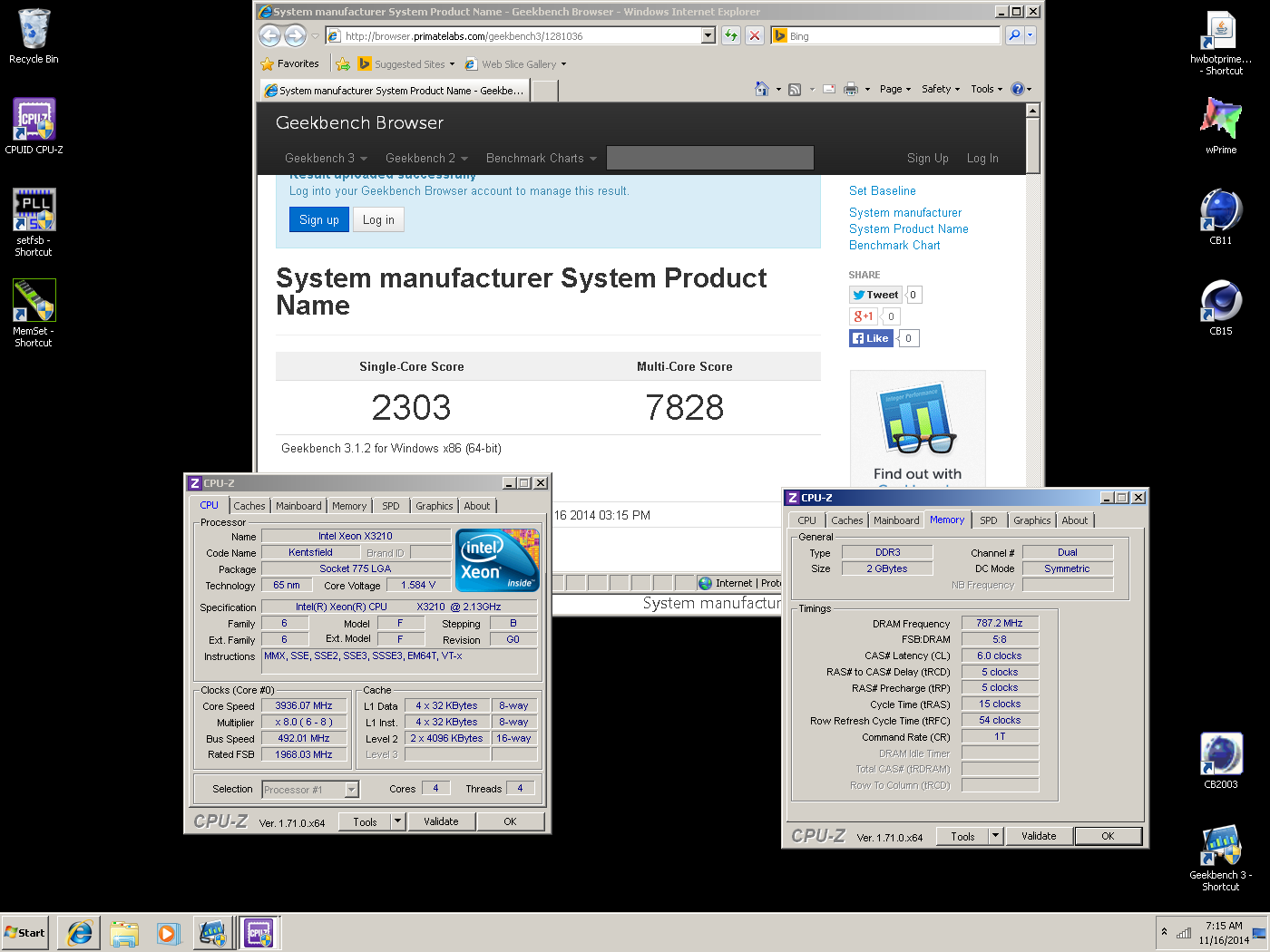This screenshot has height=952, width=1270.
Task: Click the Help question mark icon in IE
Action: tap(1017, 89)
